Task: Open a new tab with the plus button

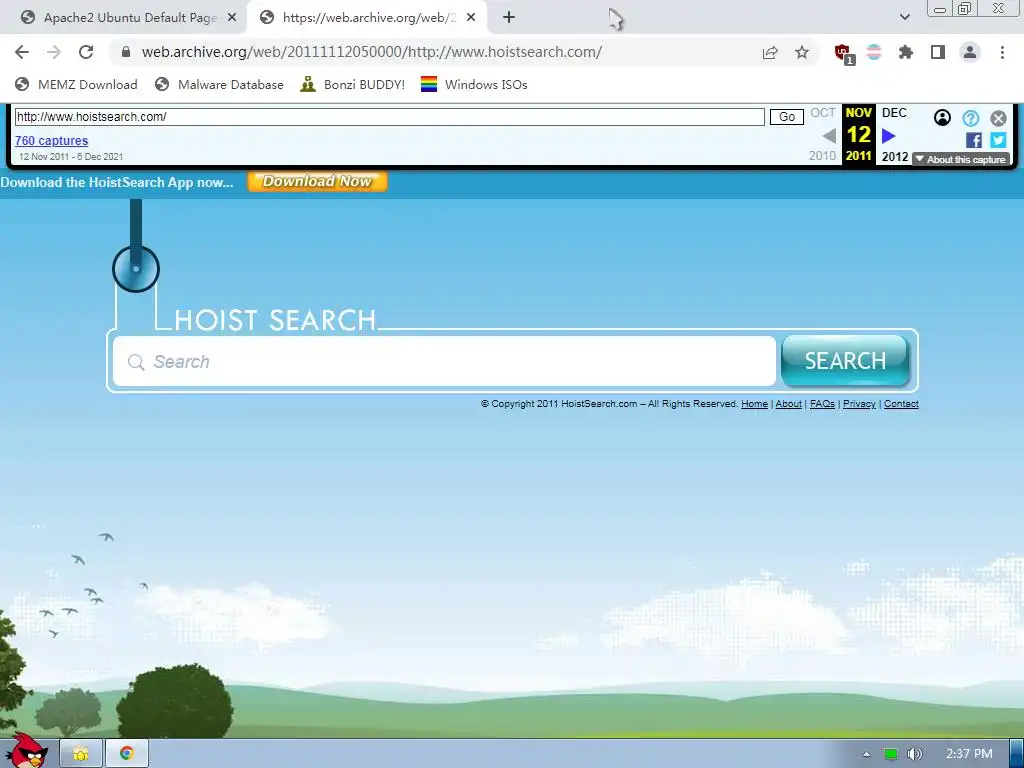Action: [x=509, y=18]
